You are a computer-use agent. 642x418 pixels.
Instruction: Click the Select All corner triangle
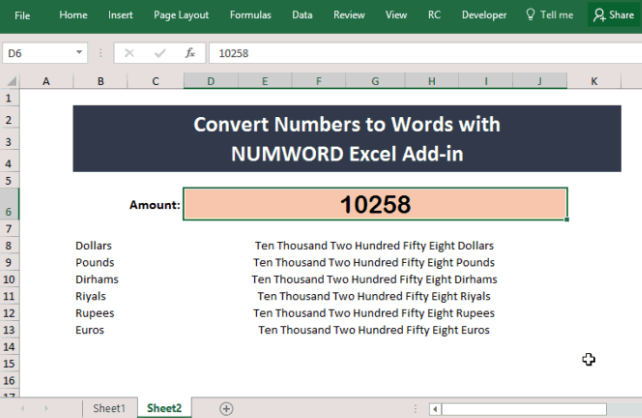tap(11, 81)
